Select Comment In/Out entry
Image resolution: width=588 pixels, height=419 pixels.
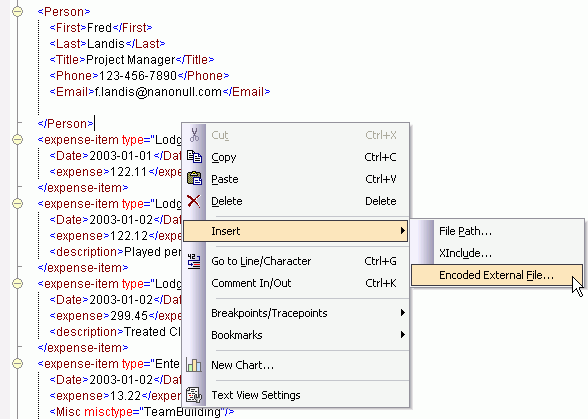pos(296,283)
